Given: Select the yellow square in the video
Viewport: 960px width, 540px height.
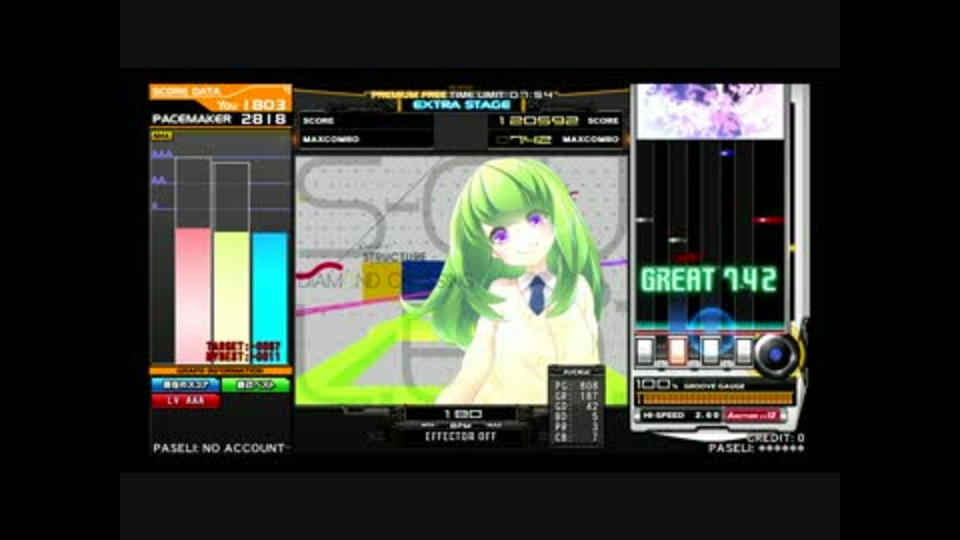Looking at the screenshot, I should tap(381, 280).
